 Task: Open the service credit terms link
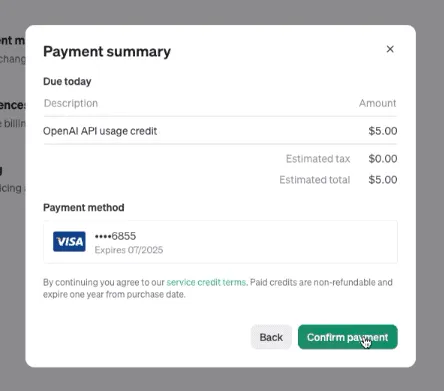tap(206, 282)
